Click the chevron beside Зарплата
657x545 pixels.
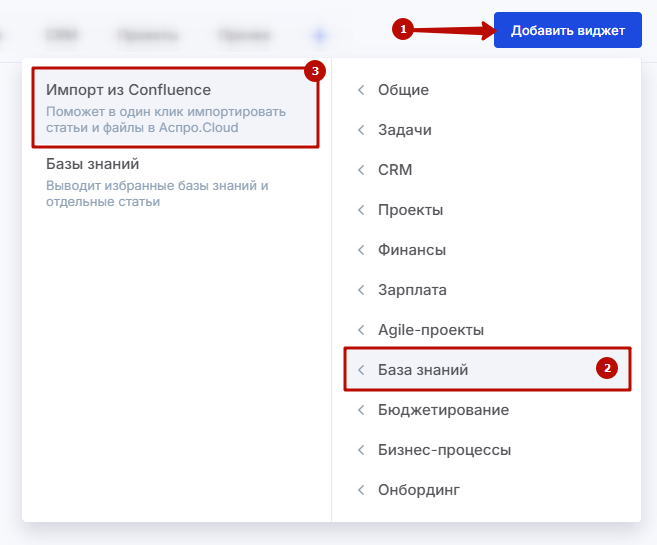pyautogui.click(x=361, y=290)
